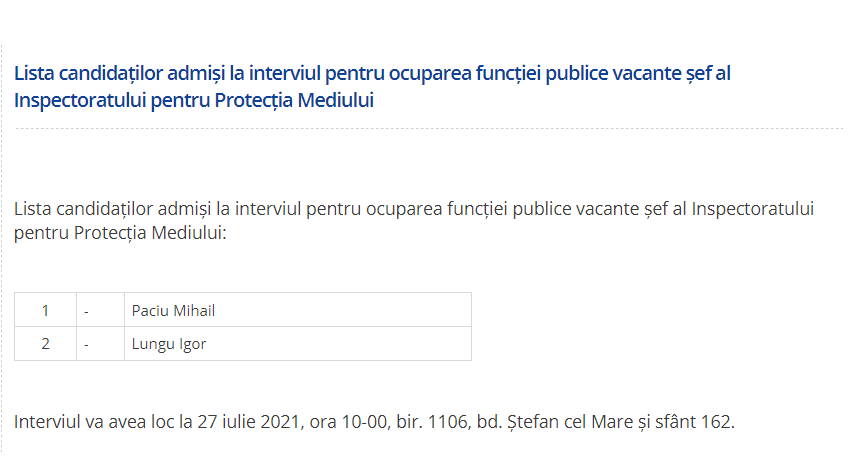Click 'Protecția Mediului' in the blue title
The width and height of the screenshot is (850, 469).
[294, 100]
